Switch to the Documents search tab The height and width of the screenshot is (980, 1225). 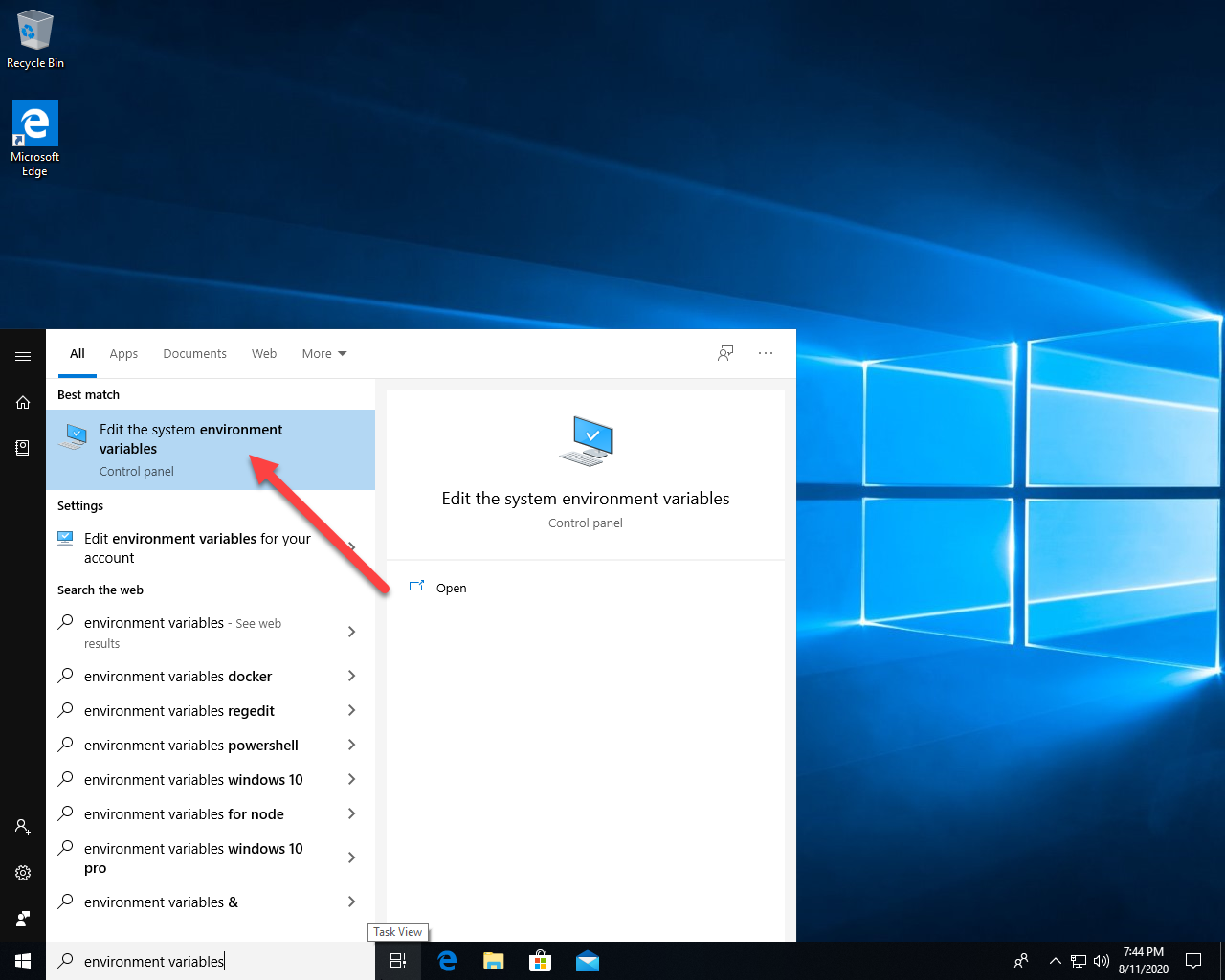pyautogui.click(x=194, y=354)
